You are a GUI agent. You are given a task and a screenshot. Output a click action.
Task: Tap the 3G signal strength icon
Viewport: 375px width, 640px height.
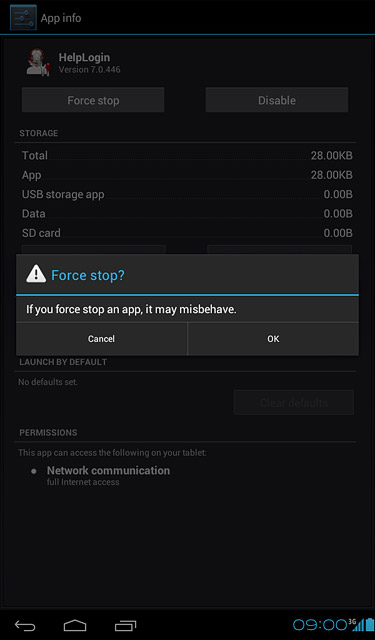point(356,624)
